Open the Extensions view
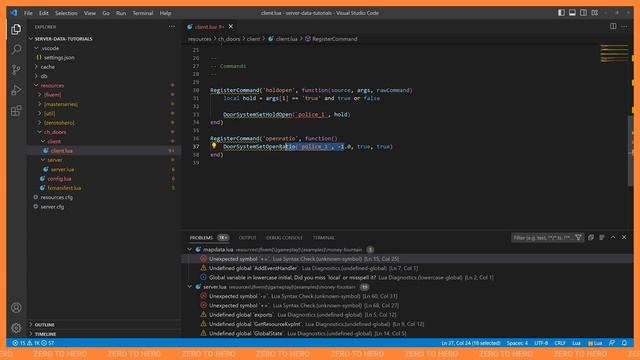This screenshot has width=640, height=360. coord(16,111)
